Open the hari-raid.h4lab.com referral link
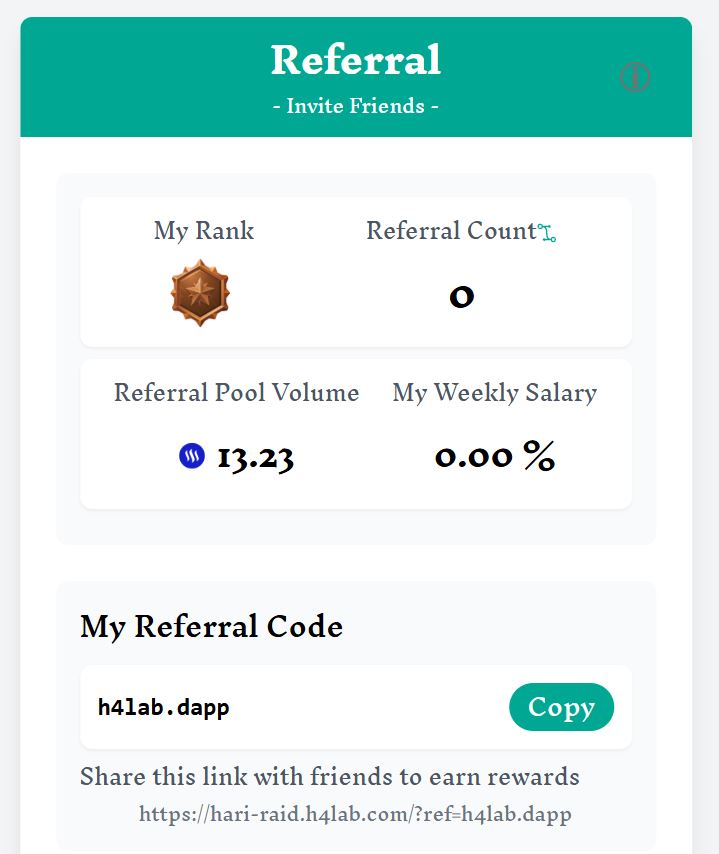This screenshot has height=854, width=719. click(x=355, y=814)
